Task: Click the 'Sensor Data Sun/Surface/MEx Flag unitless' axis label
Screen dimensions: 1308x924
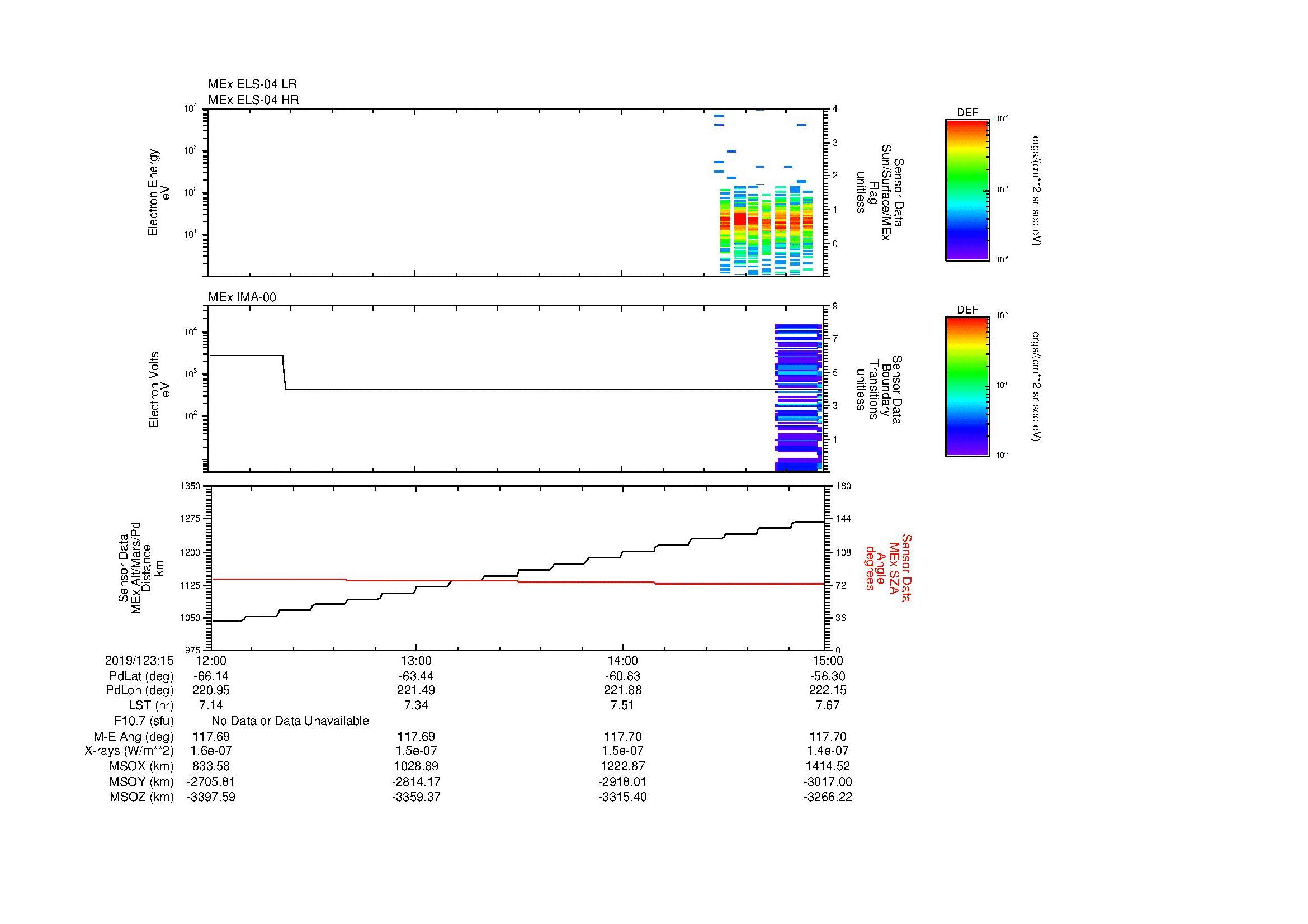Action: coord(880,192)
